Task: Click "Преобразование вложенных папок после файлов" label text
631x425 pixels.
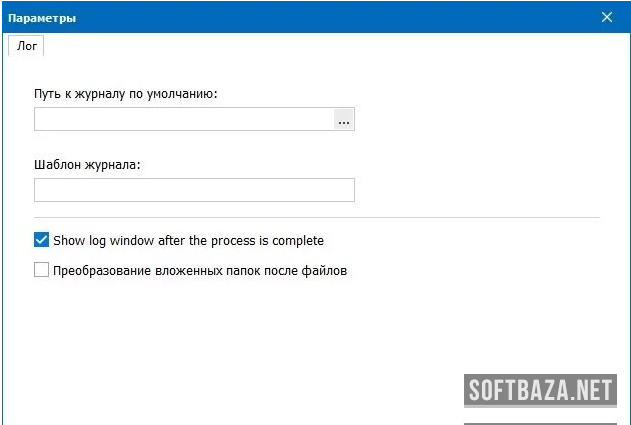Action: point(200,271)
